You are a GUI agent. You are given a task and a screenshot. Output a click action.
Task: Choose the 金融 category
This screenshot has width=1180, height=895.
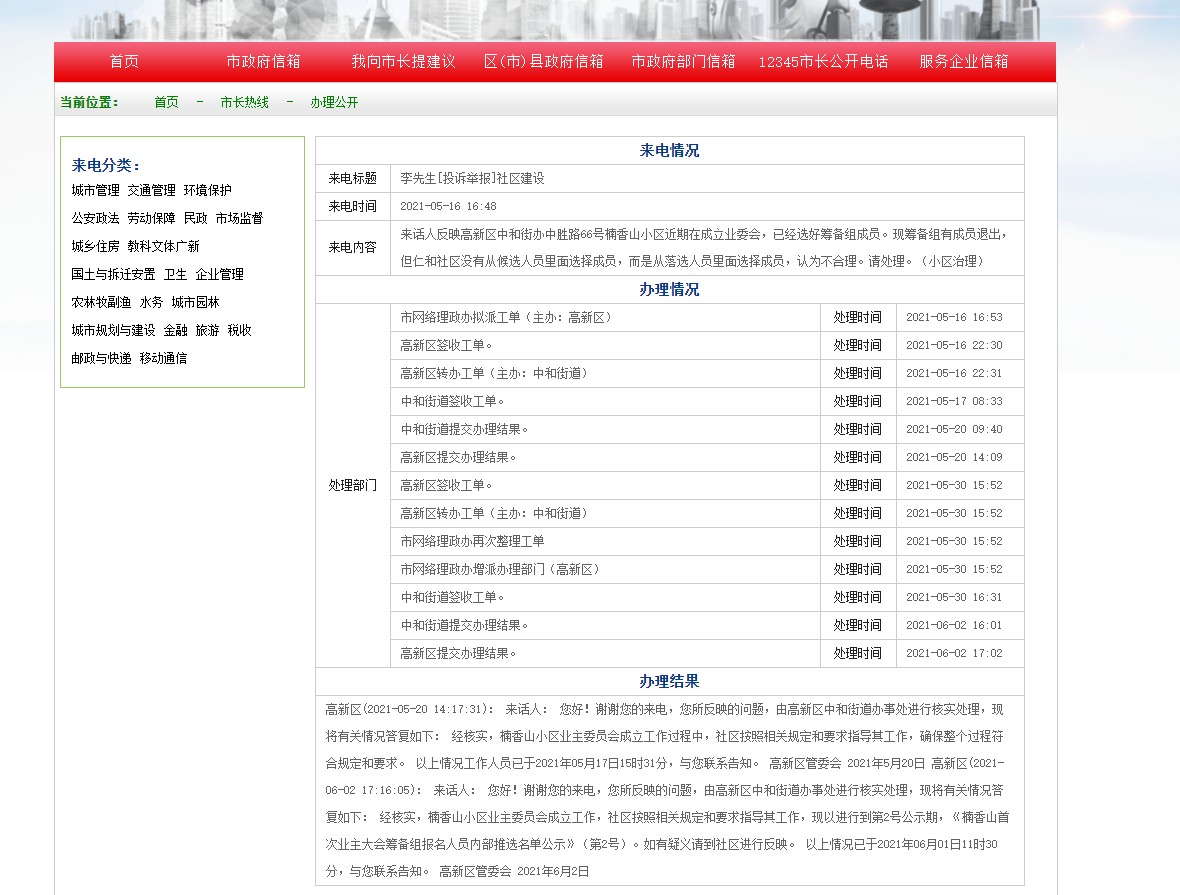tap(175, 330)
